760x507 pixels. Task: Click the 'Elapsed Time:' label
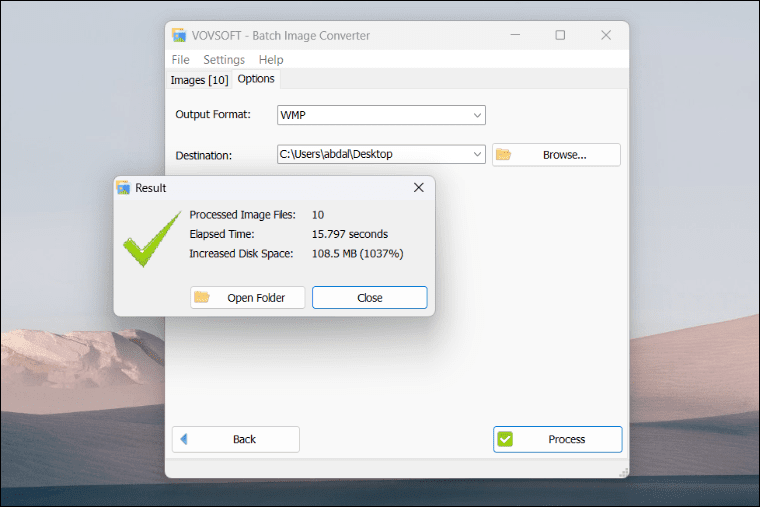[222, 234]
